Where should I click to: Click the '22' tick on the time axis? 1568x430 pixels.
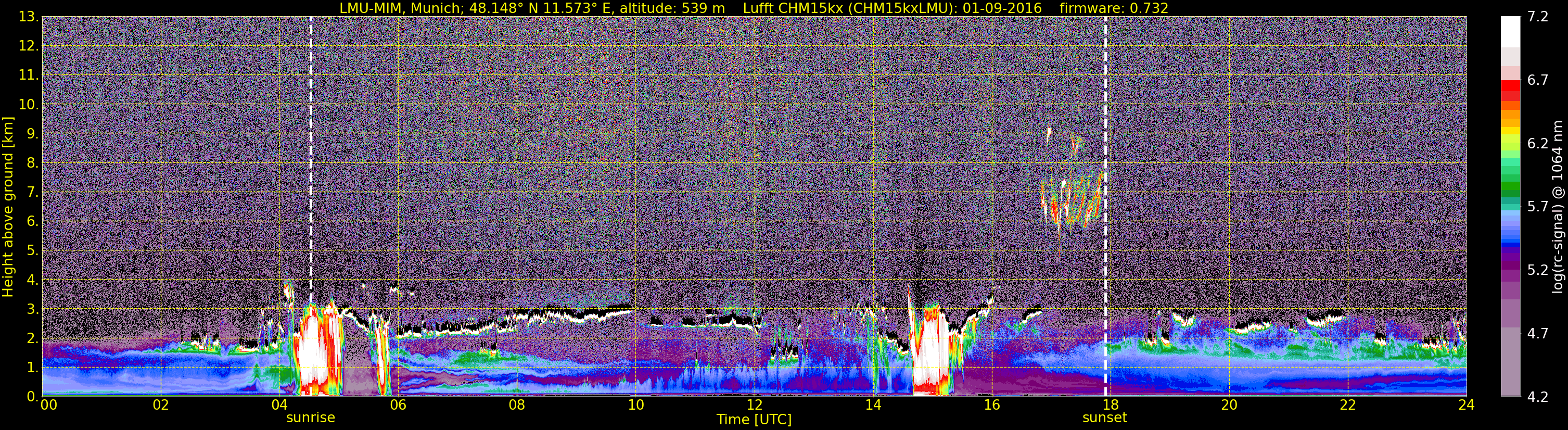(1348, 405)
